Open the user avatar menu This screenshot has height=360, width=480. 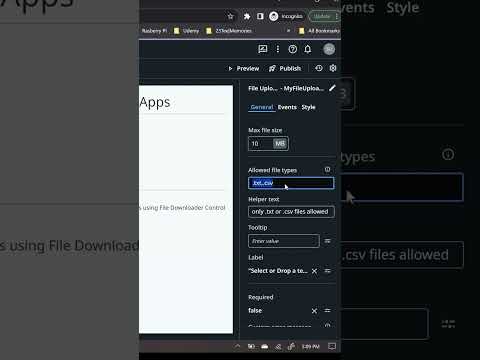click(329, 49)
